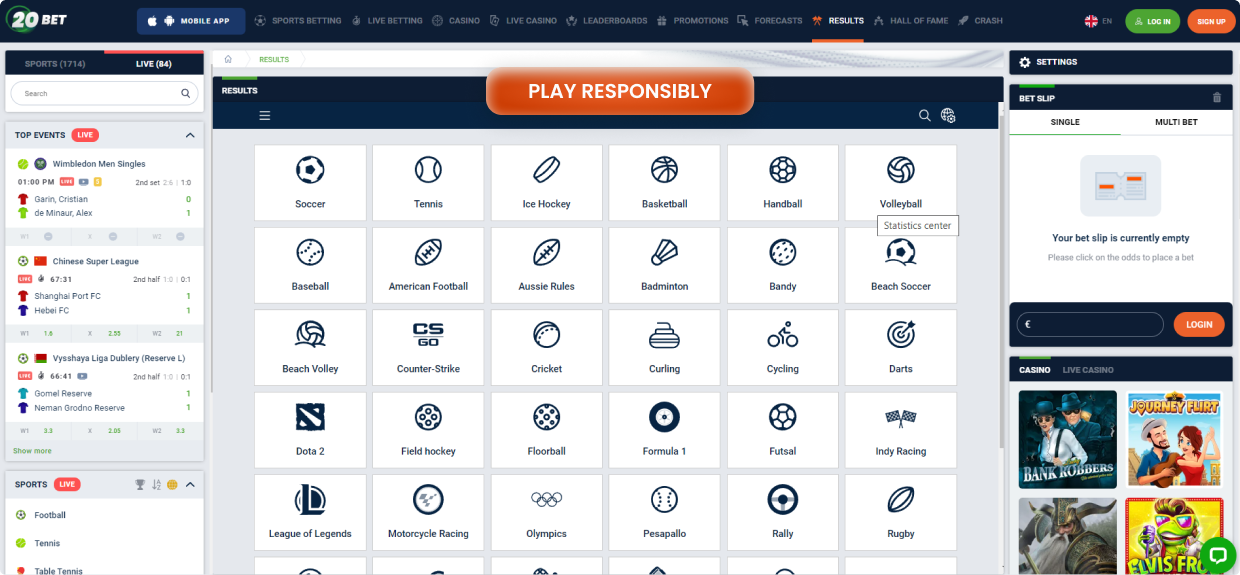
Task: Open the Bandy results tile
Action: click(x=782, y=265)
